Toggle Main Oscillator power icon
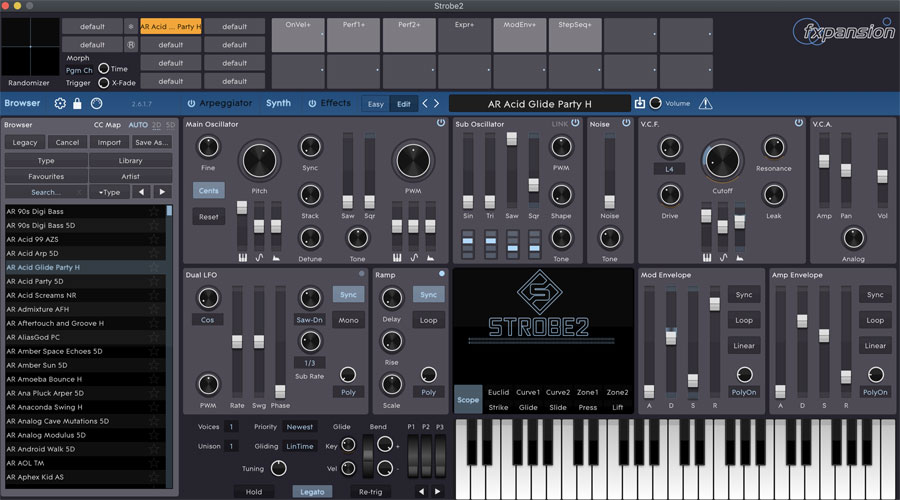 (441, 123)
